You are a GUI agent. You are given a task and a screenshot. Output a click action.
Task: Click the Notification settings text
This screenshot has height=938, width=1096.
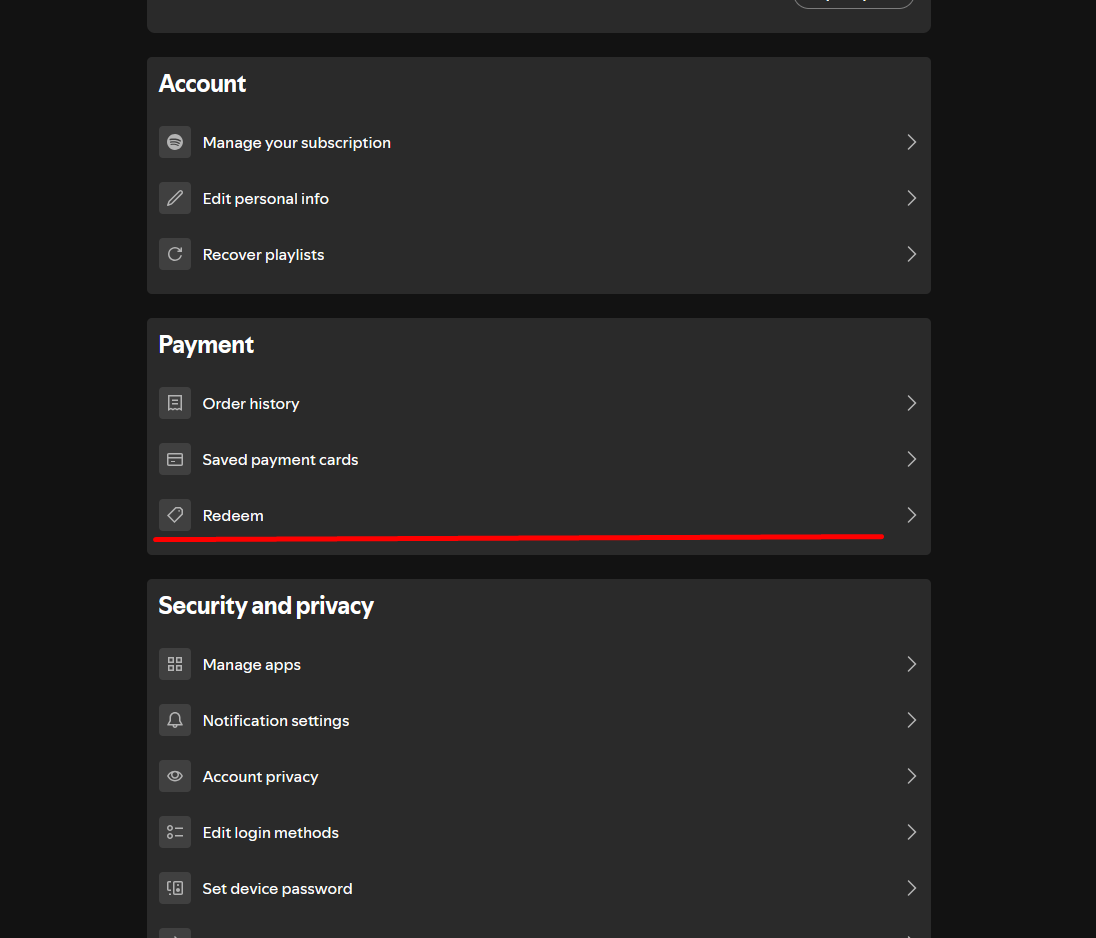pyautogui.click(x=276, y=721)
